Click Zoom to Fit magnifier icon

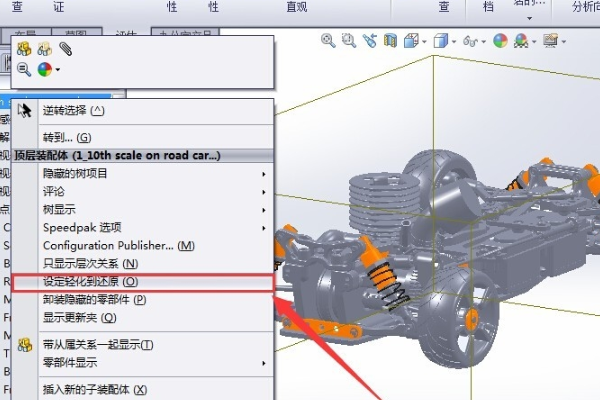328,40
